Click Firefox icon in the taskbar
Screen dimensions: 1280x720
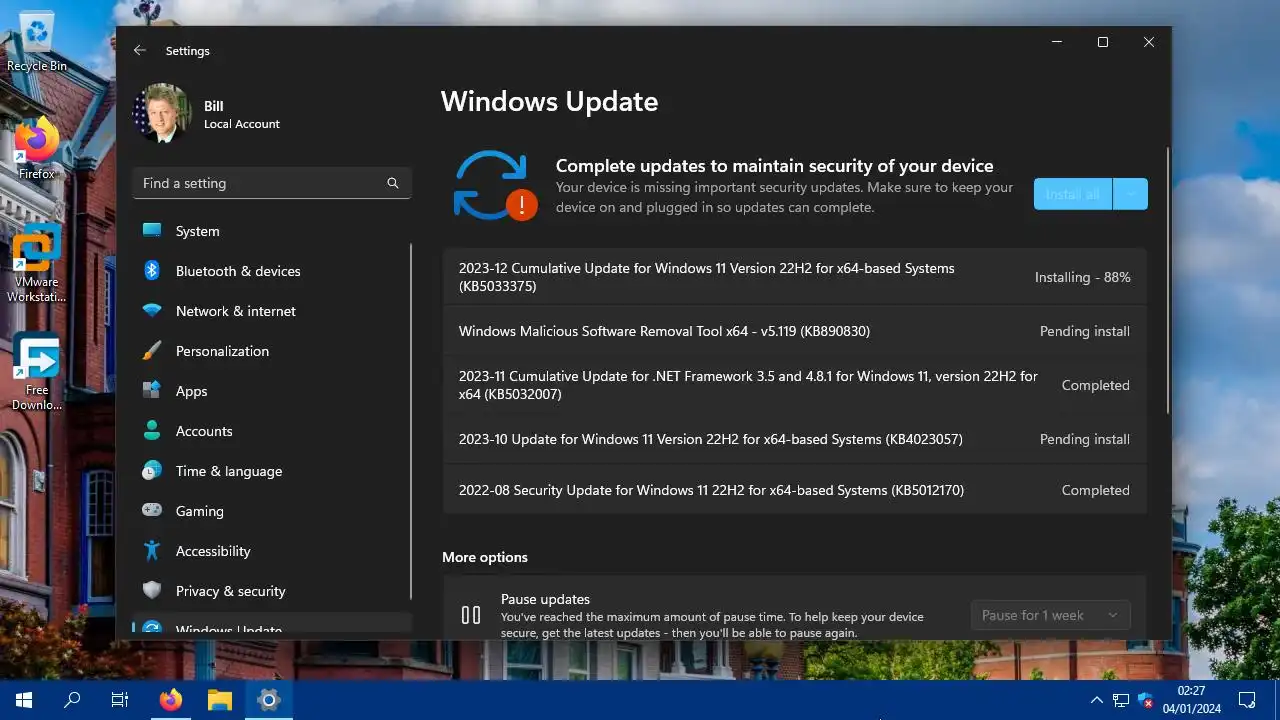coord(171,700)
